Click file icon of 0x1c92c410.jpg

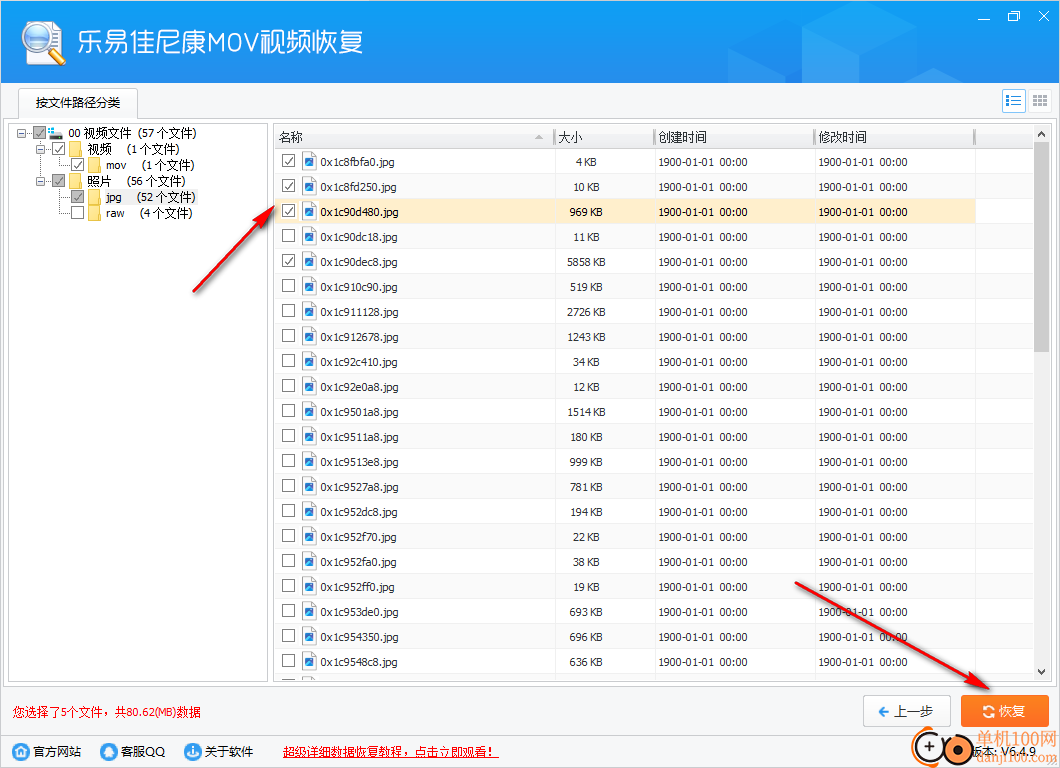[x=309, y=362]
